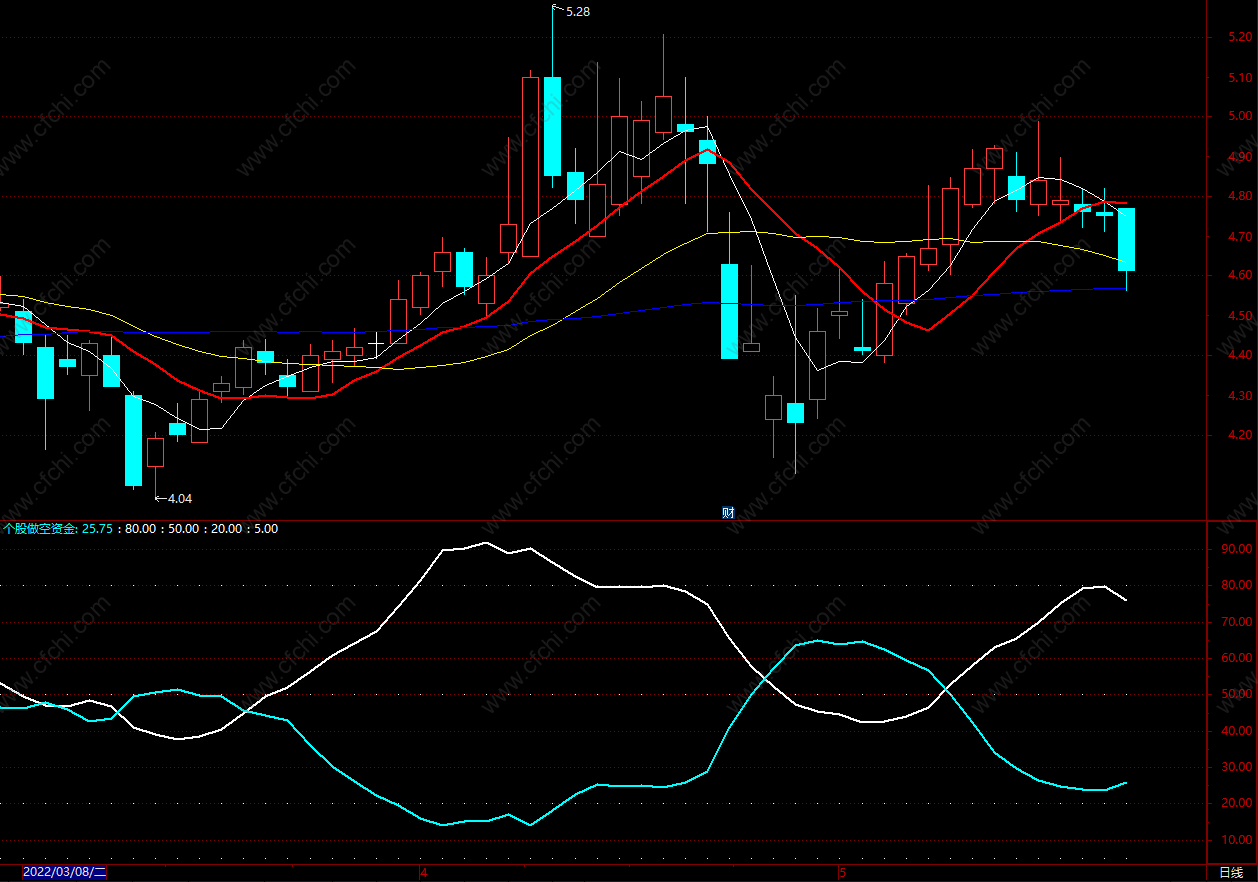Viewport: 1258px width, 882px height.
Task: Click 5.00 in the indicator header line
Action: coord(266,529)
